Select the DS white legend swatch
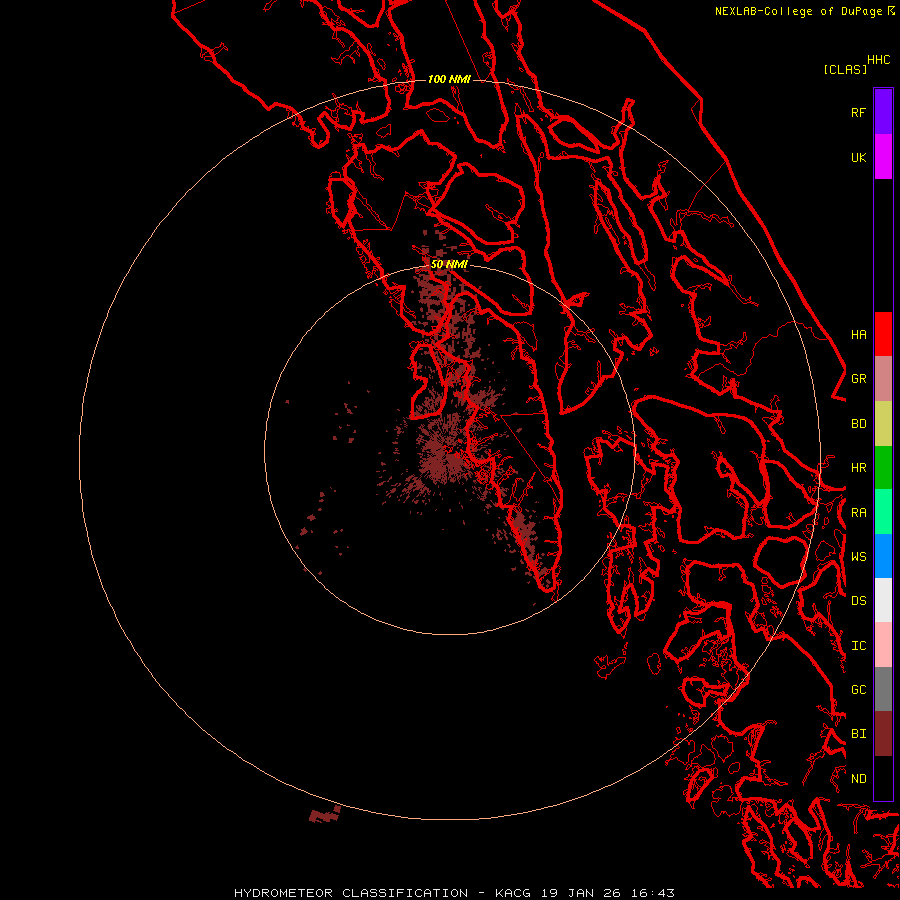 point(883,600)
